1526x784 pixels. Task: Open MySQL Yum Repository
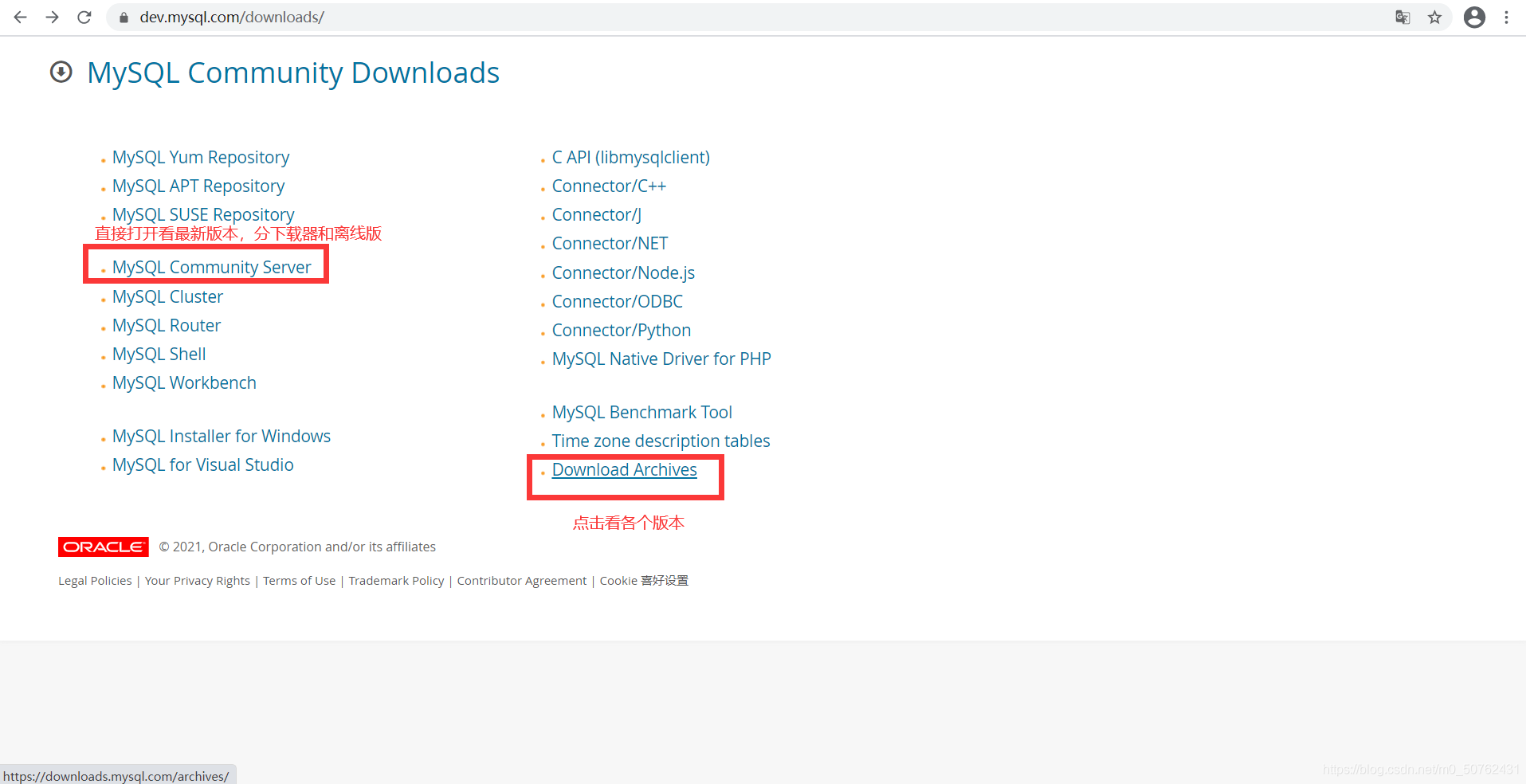tap(201, 158)
